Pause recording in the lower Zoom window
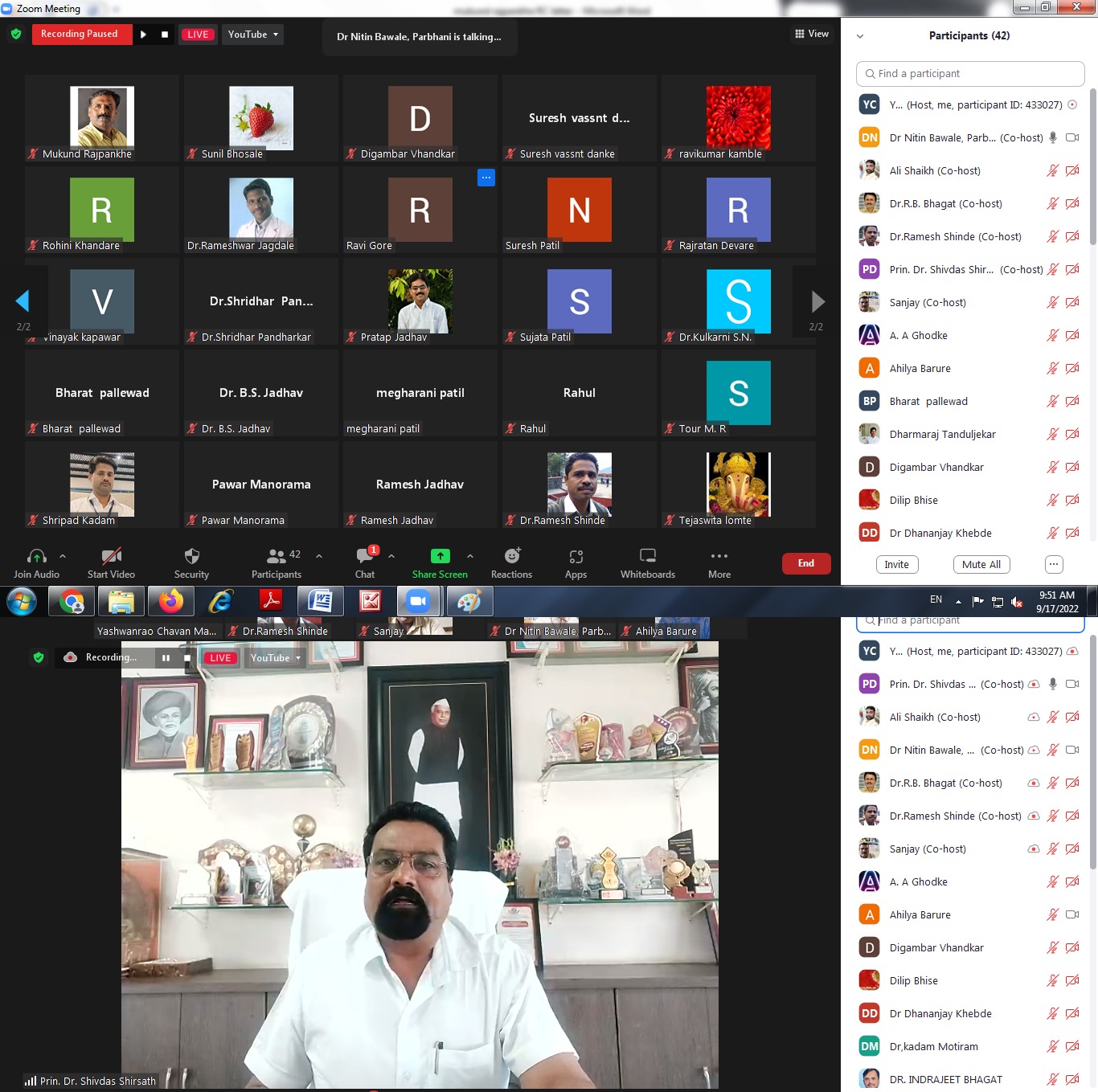This screenshot has height=1092, width=1098. (166, 658)
